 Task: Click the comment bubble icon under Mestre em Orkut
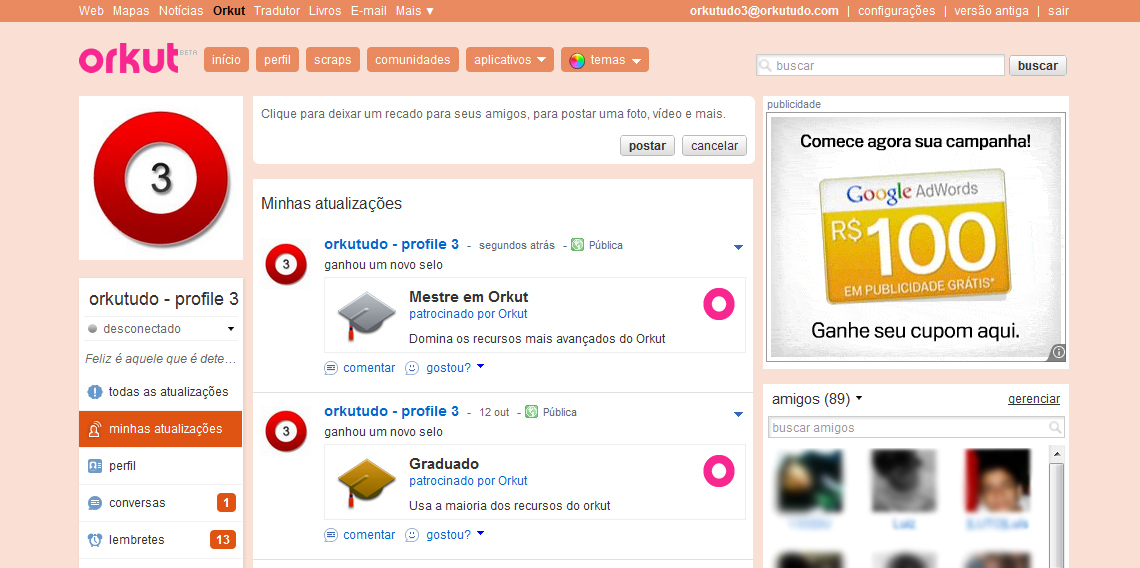click(331, 368)
